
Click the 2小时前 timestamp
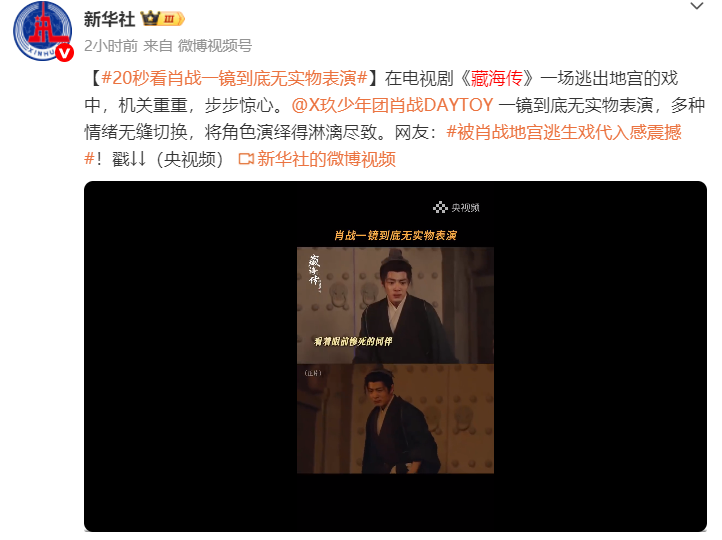pyautogui.click(x=111, y=46)
